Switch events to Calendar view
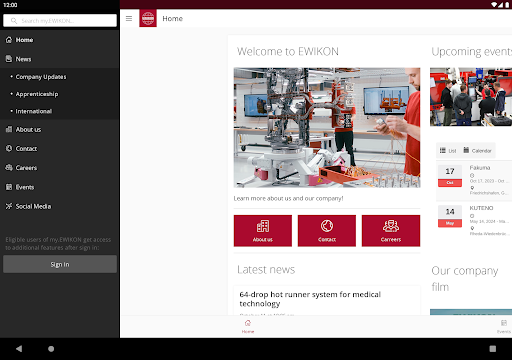 click(477, 151)
